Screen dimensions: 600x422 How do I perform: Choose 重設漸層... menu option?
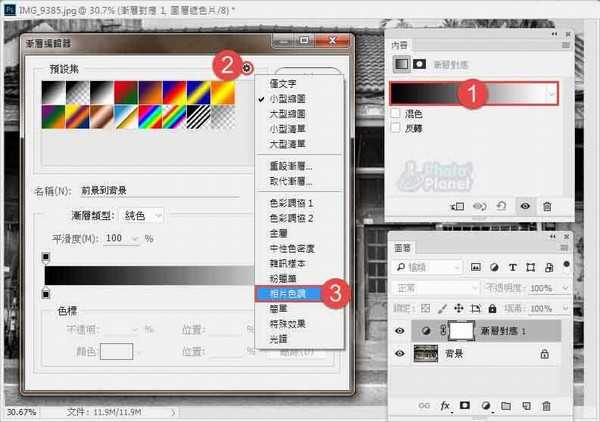[291, 165]
